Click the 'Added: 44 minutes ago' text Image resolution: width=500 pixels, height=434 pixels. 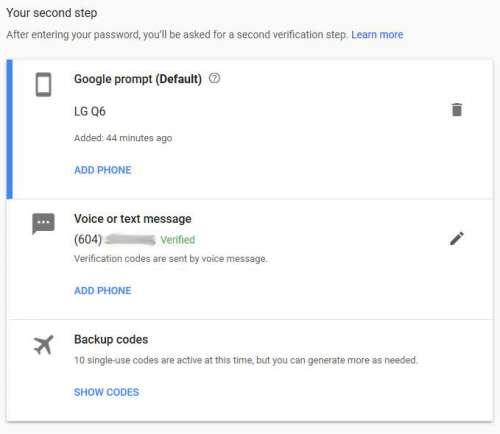[x=123, y=138]
